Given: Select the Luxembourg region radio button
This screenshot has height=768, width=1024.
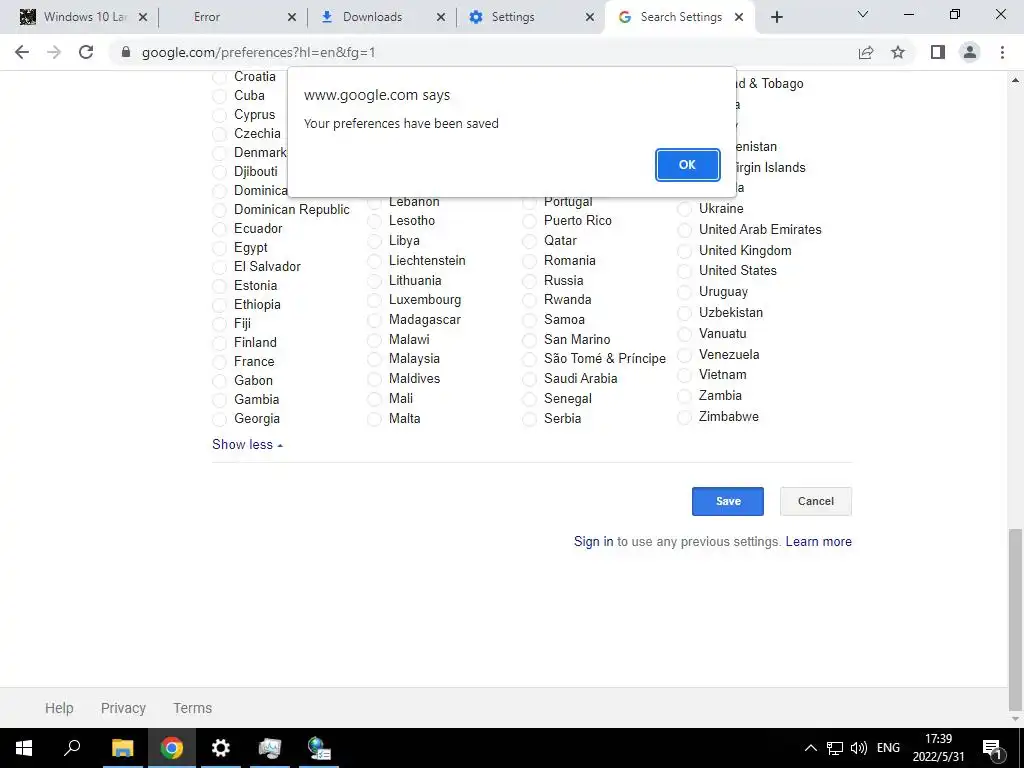Looking at the screenshot, I should pyautogui.click(x=374, y=300).
